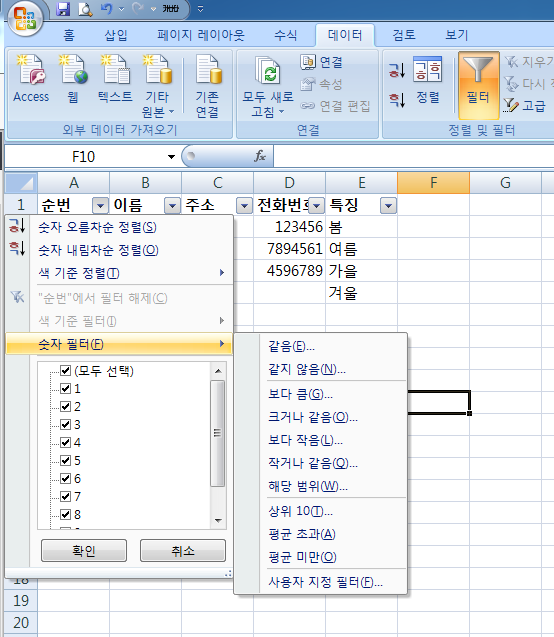Sort descending icon in ribbon

(x=397, y=99)
